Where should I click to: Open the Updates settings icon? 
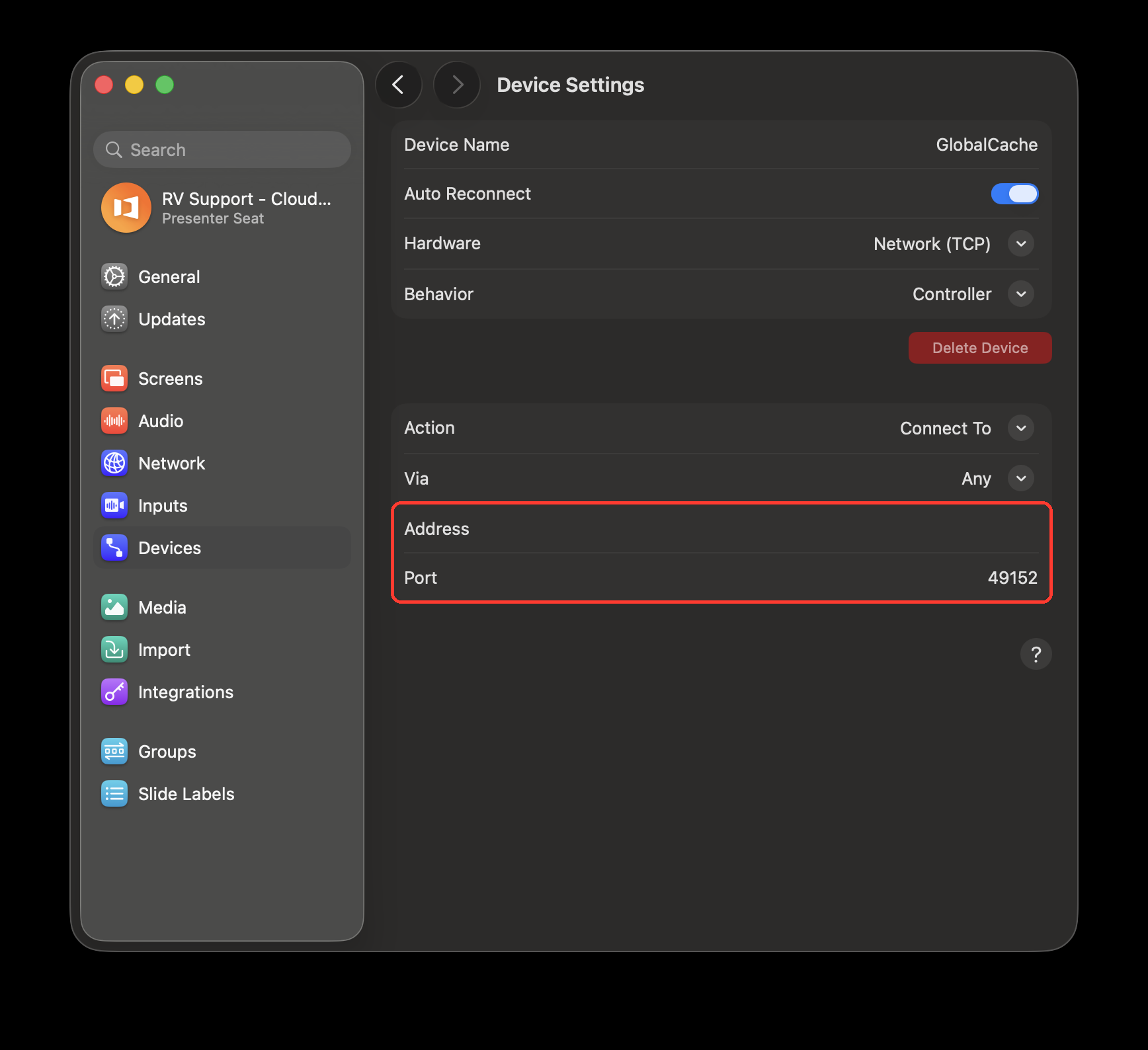click(114, 319)
